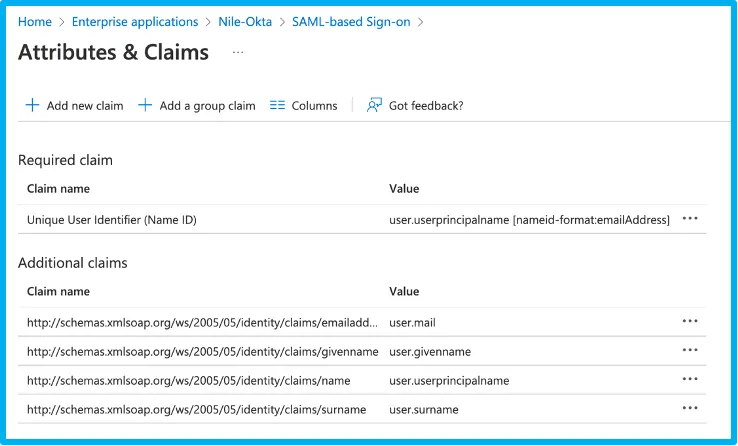Screen dimensions: 738x446
Task: Click the Got feedback person icon
Action: (374, 105)
